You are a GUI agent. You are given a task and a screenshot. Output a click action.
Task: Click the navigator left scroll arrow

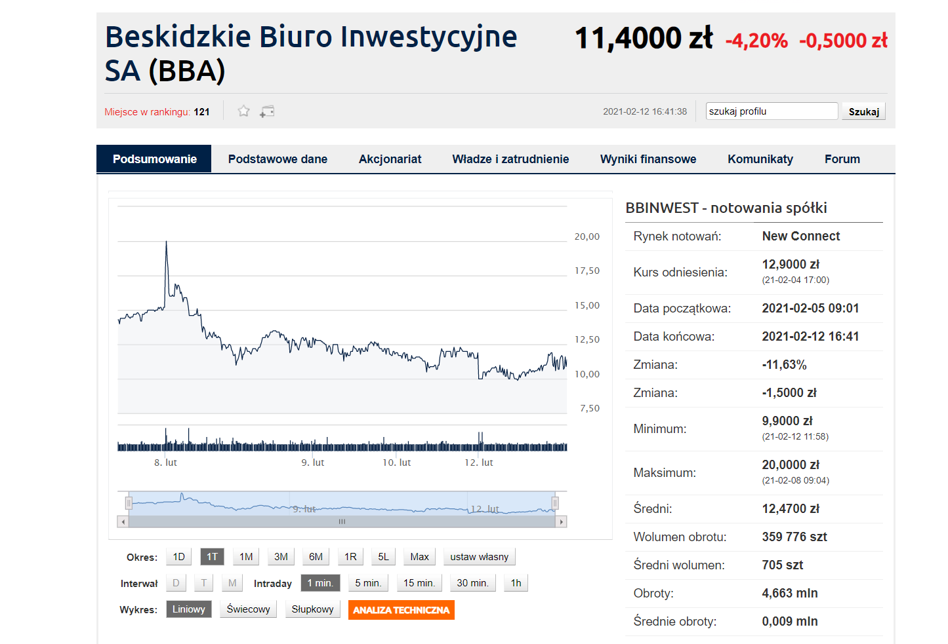pyautogui.click(x=123, y=521)
